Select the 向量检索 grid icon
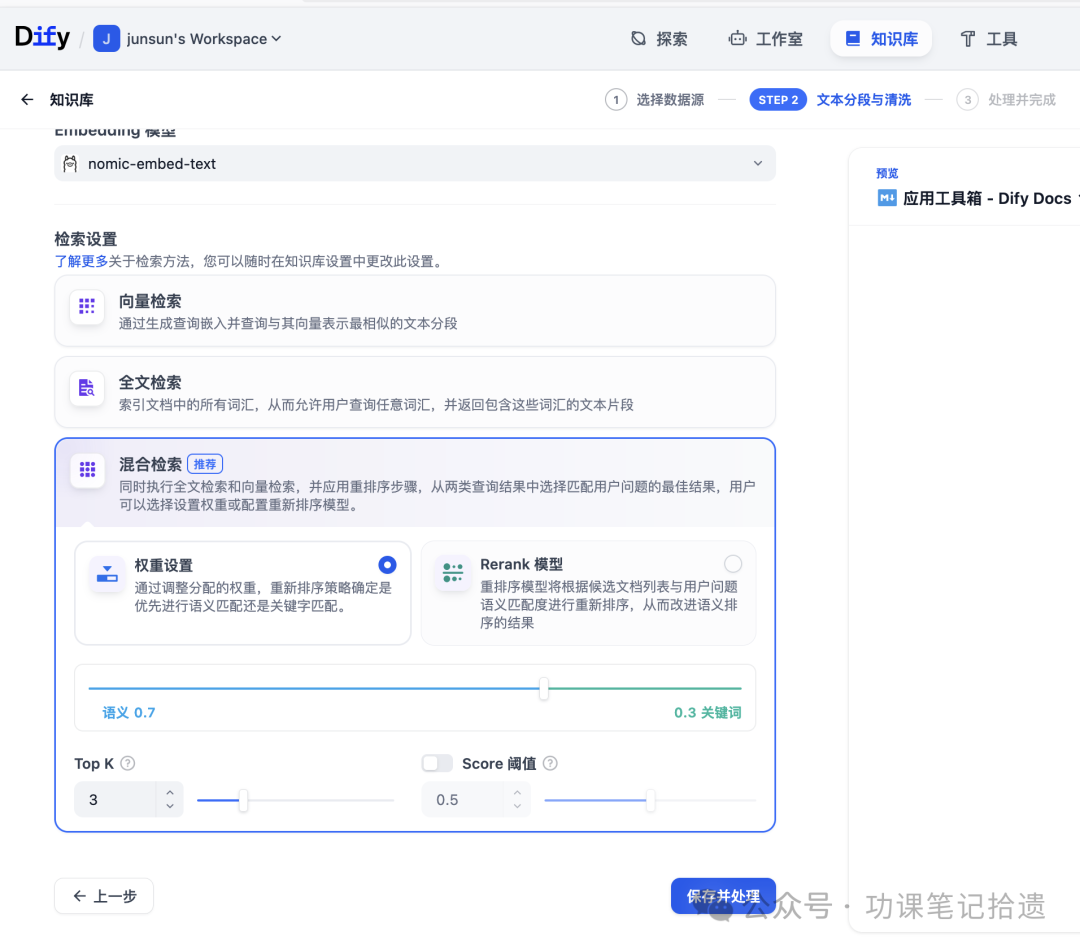This screenshot has width=1080, height=949. click(x=87, y=307)
